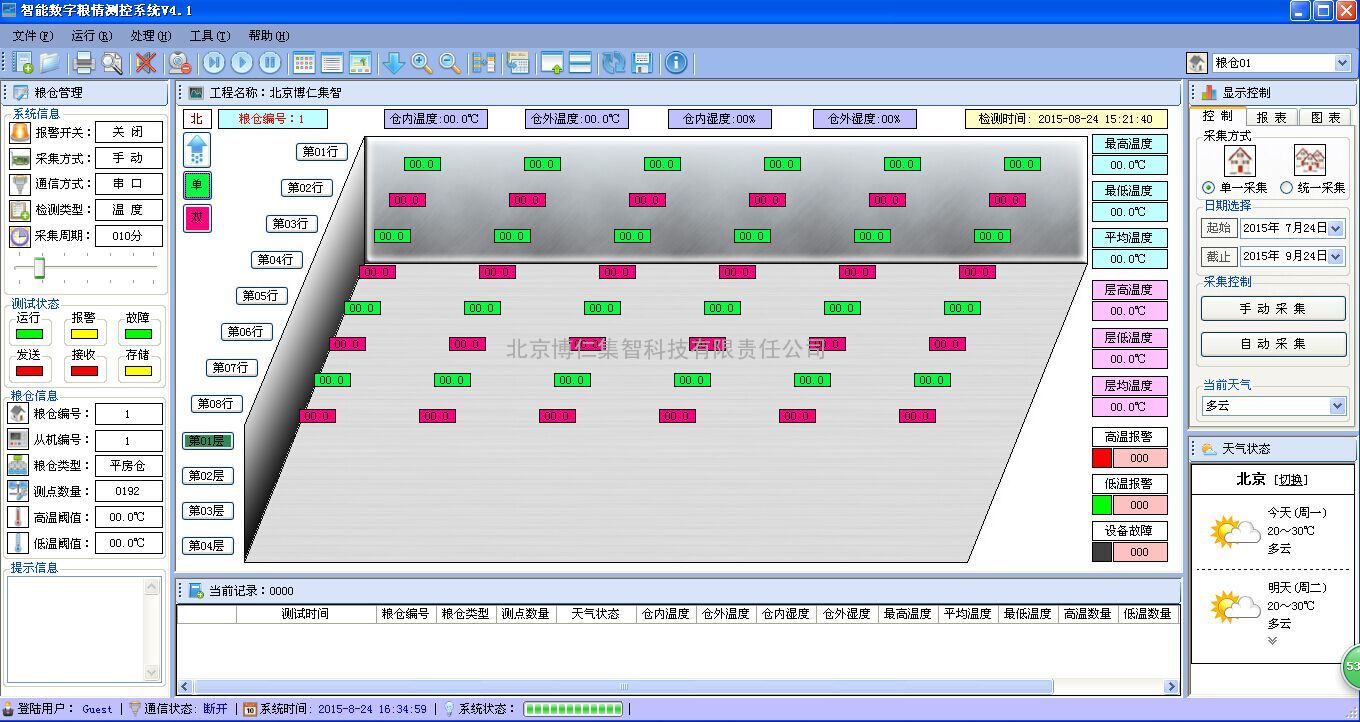Click the 测点数量 field showing 0192
The height and width of the screenshot is (722, 1360).
[129, 491]
